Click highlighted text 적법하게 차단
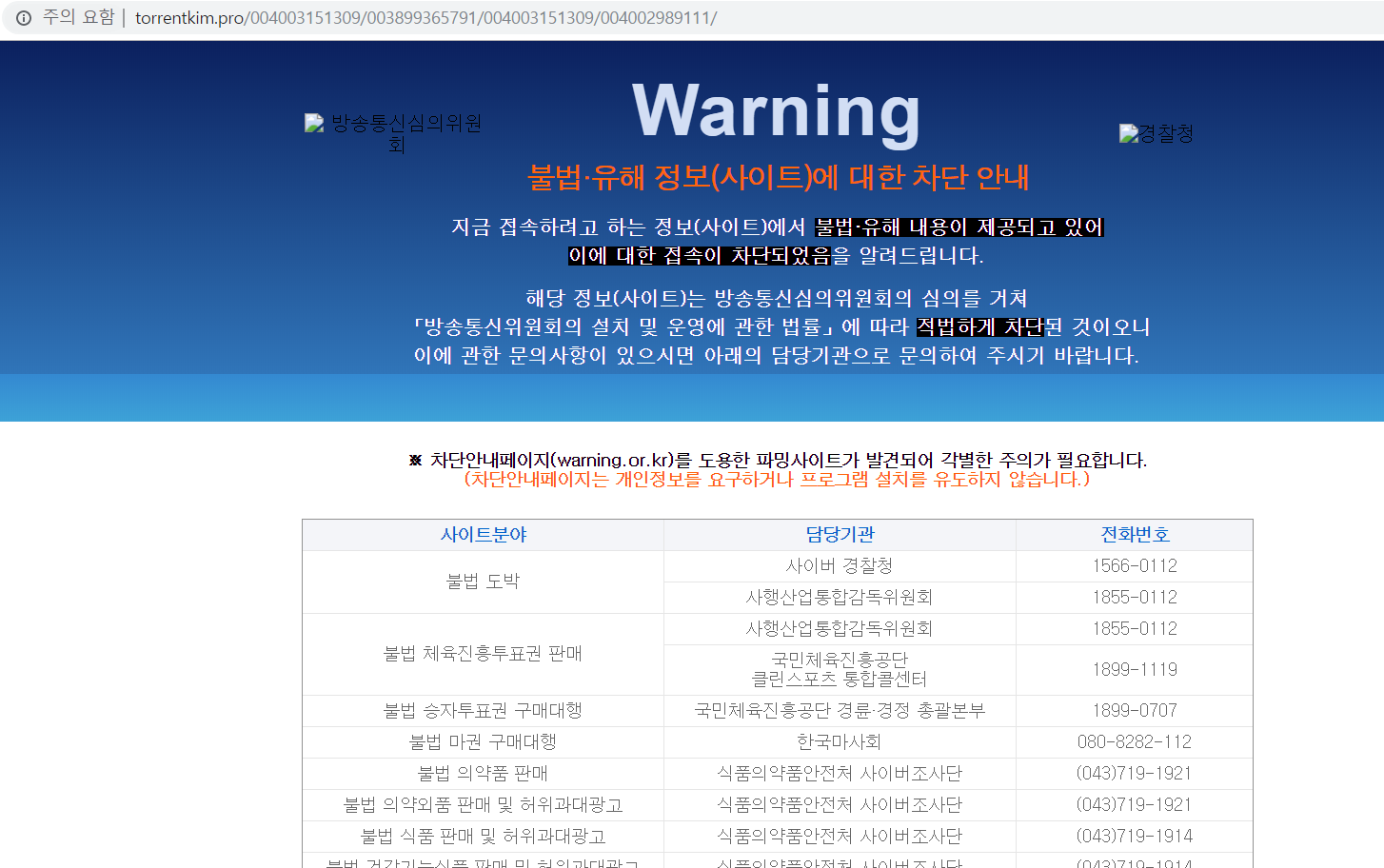 click(x=979, y=326)
